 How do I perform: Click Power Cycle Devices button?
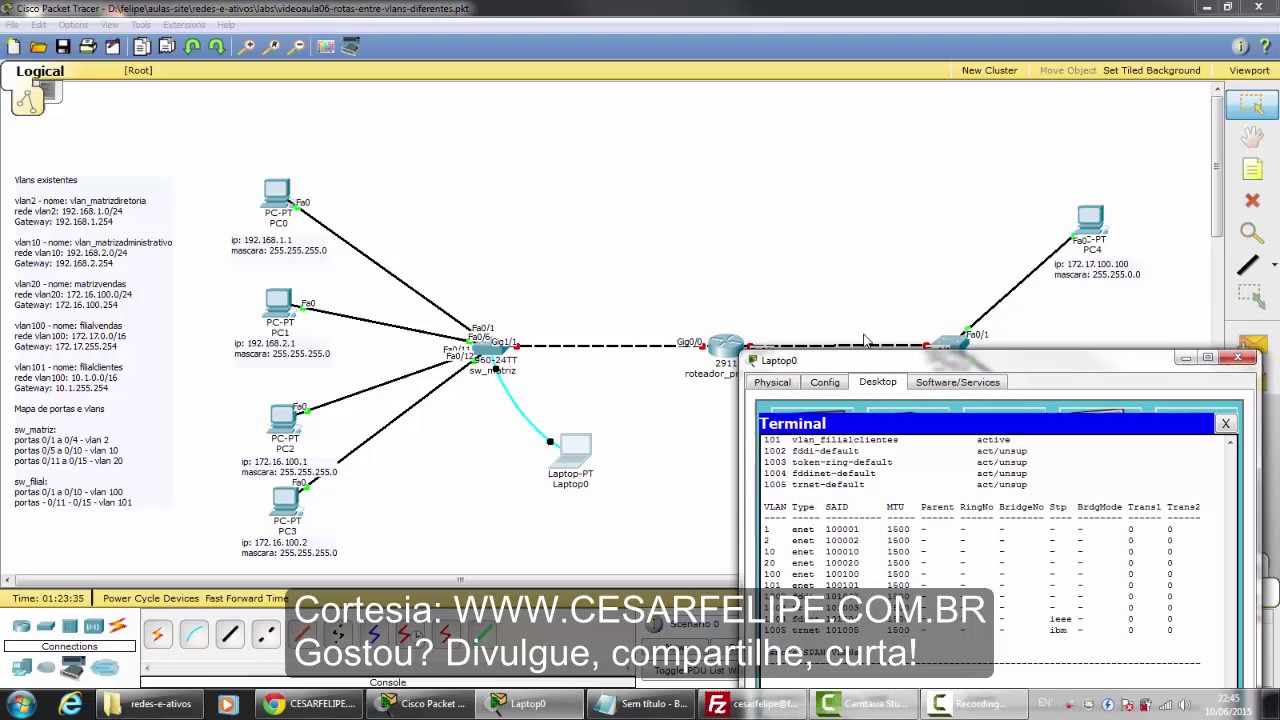pyautogui.click(x=151, y=598)
